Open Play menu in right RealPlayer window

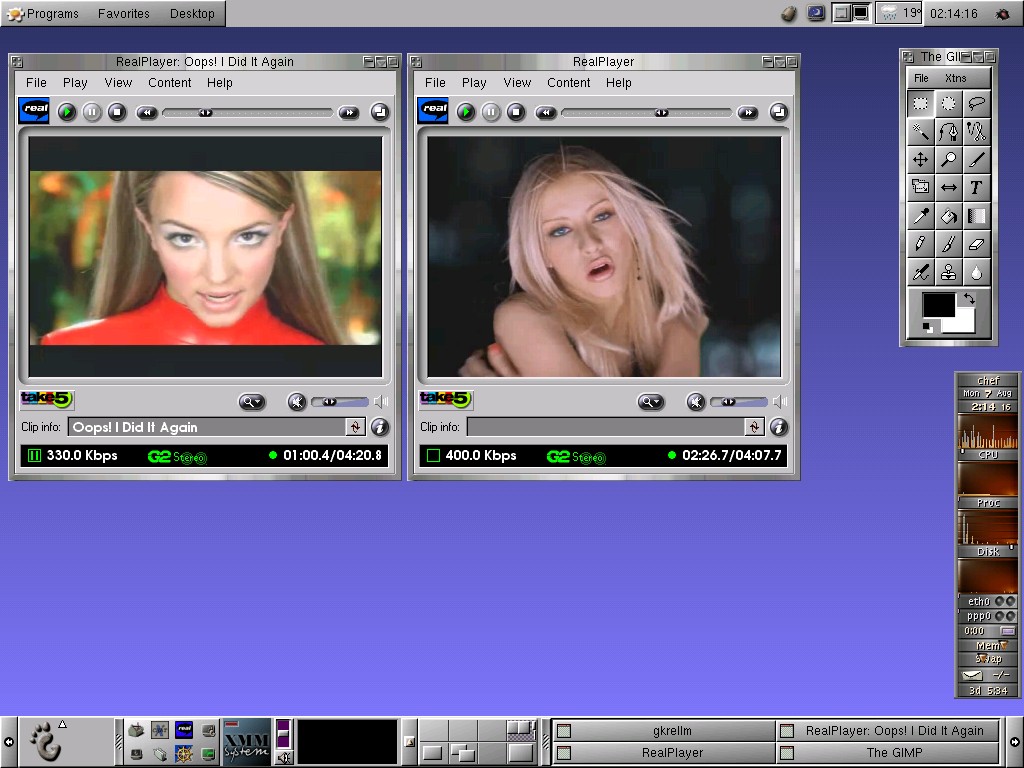click(473, 82)
